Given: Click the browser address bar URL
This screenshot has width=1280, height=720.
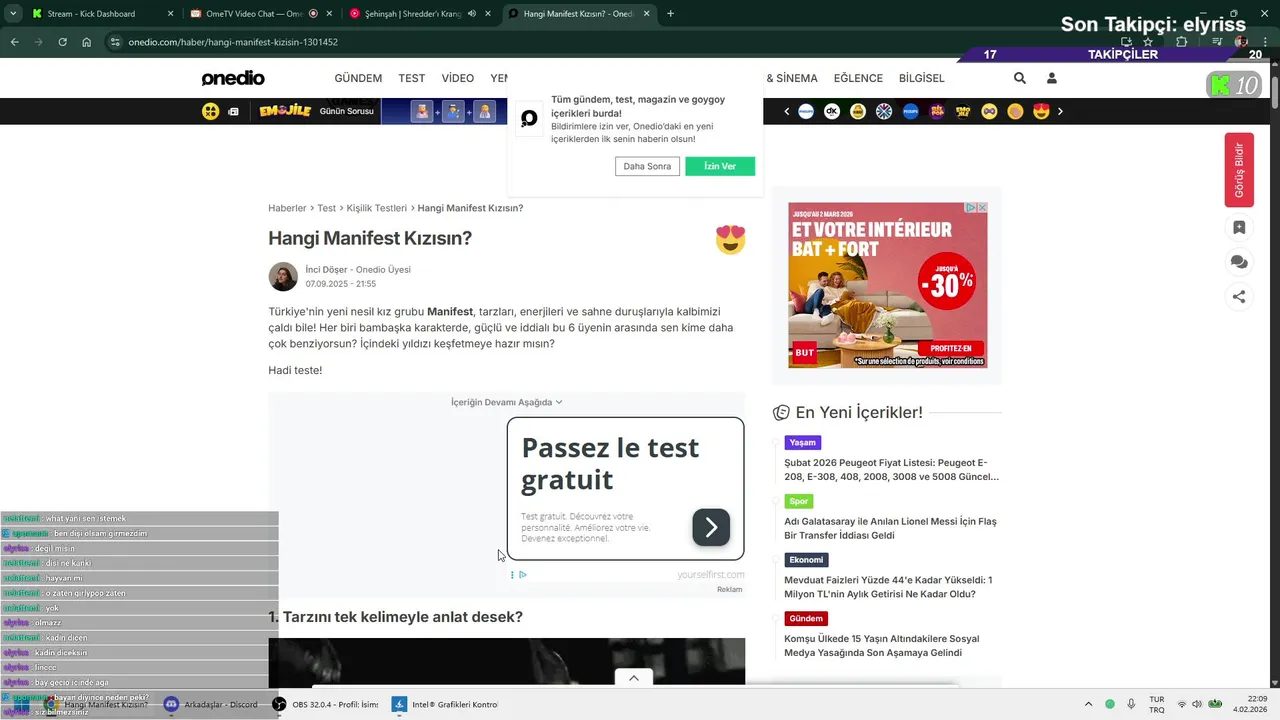Looking at the screenshot, I should pyautogui.click(x=233, y=42).
